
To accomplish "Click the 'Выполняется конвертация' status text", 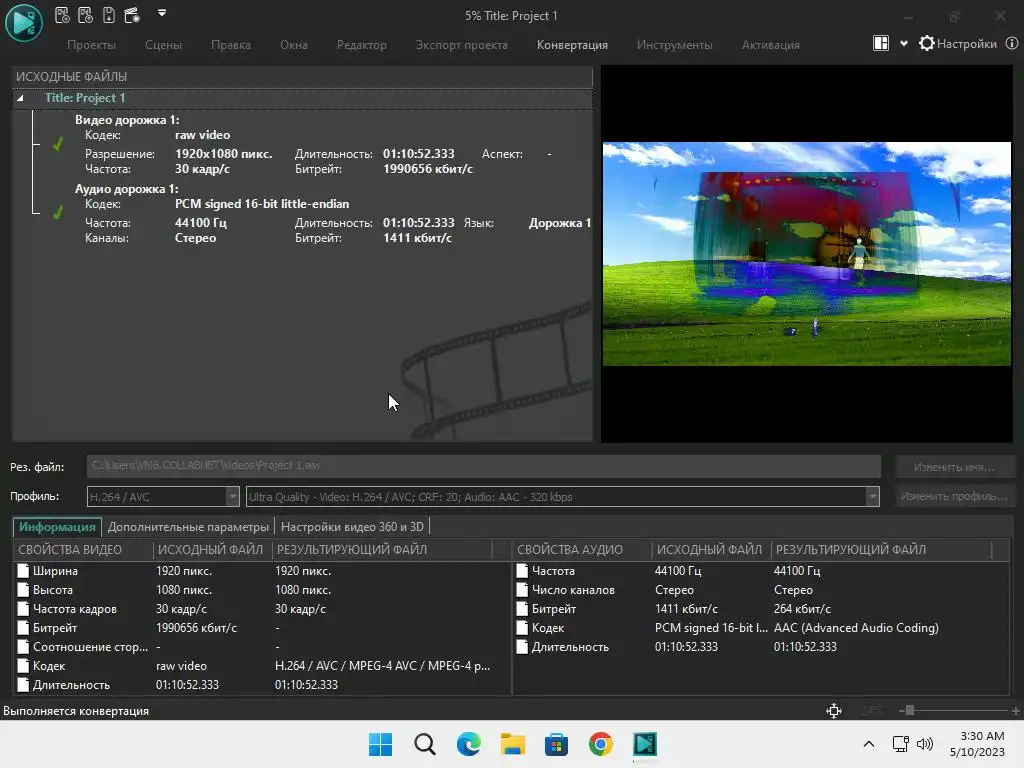I will pyautogui.click(x=76, y=711).
